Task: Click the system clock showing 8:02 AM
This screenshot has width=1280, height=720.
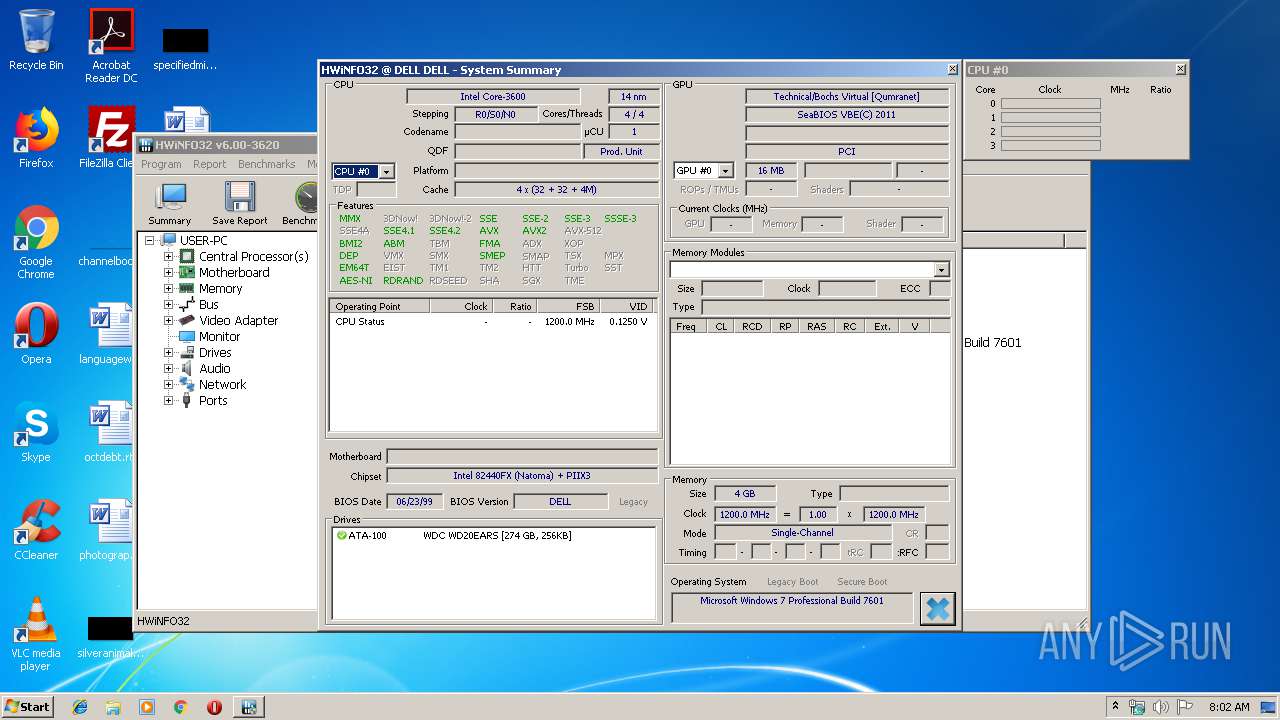Action: click(1229, 707)
